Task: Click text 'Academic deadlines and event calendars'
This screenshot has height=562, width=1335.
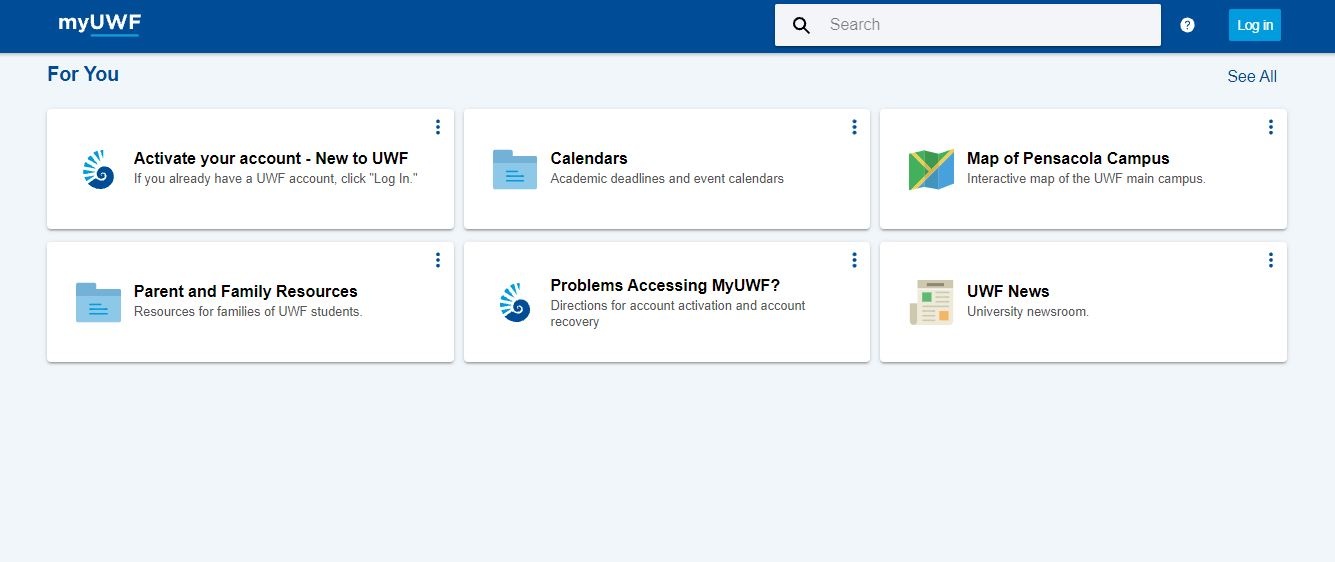Action: [667, 179]
